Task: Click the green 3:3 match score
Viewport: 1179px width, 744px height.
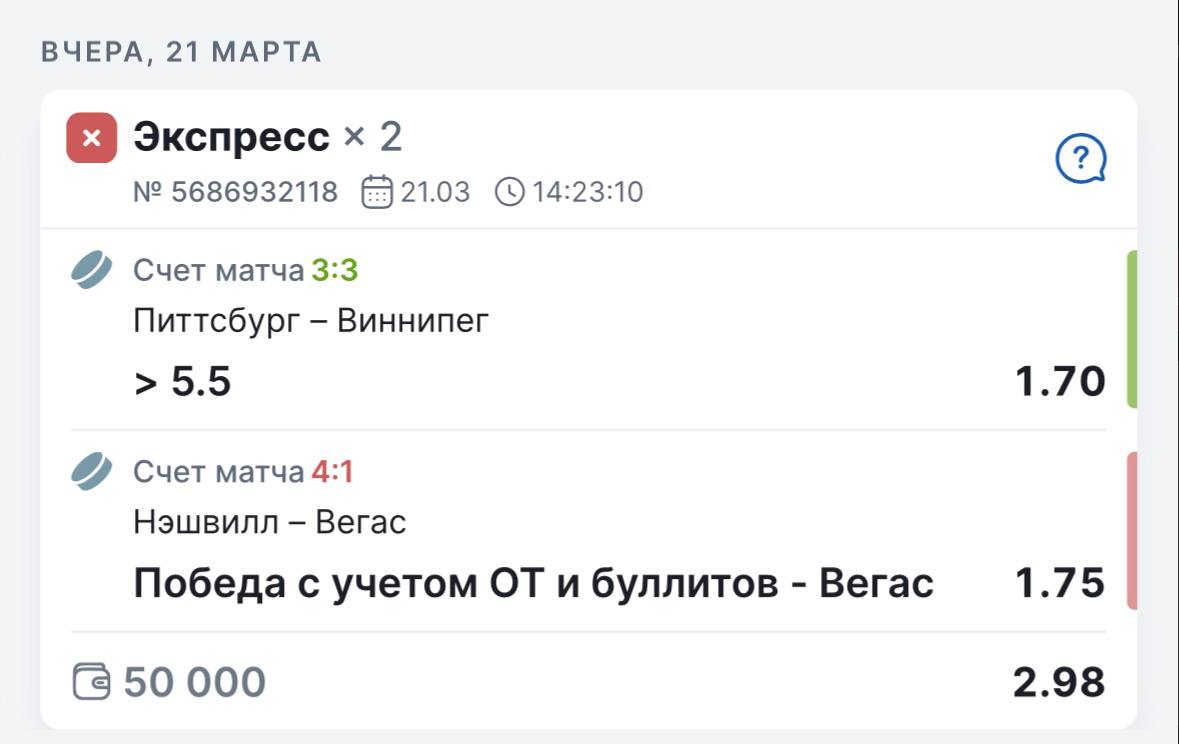Action: coord(334,270)
